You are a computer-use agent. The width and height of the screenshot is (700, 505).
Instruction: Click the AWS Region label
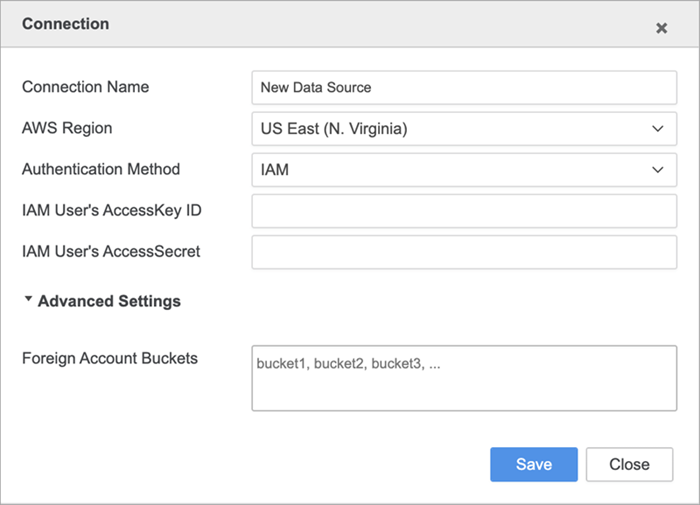click(x=67, y=128)
